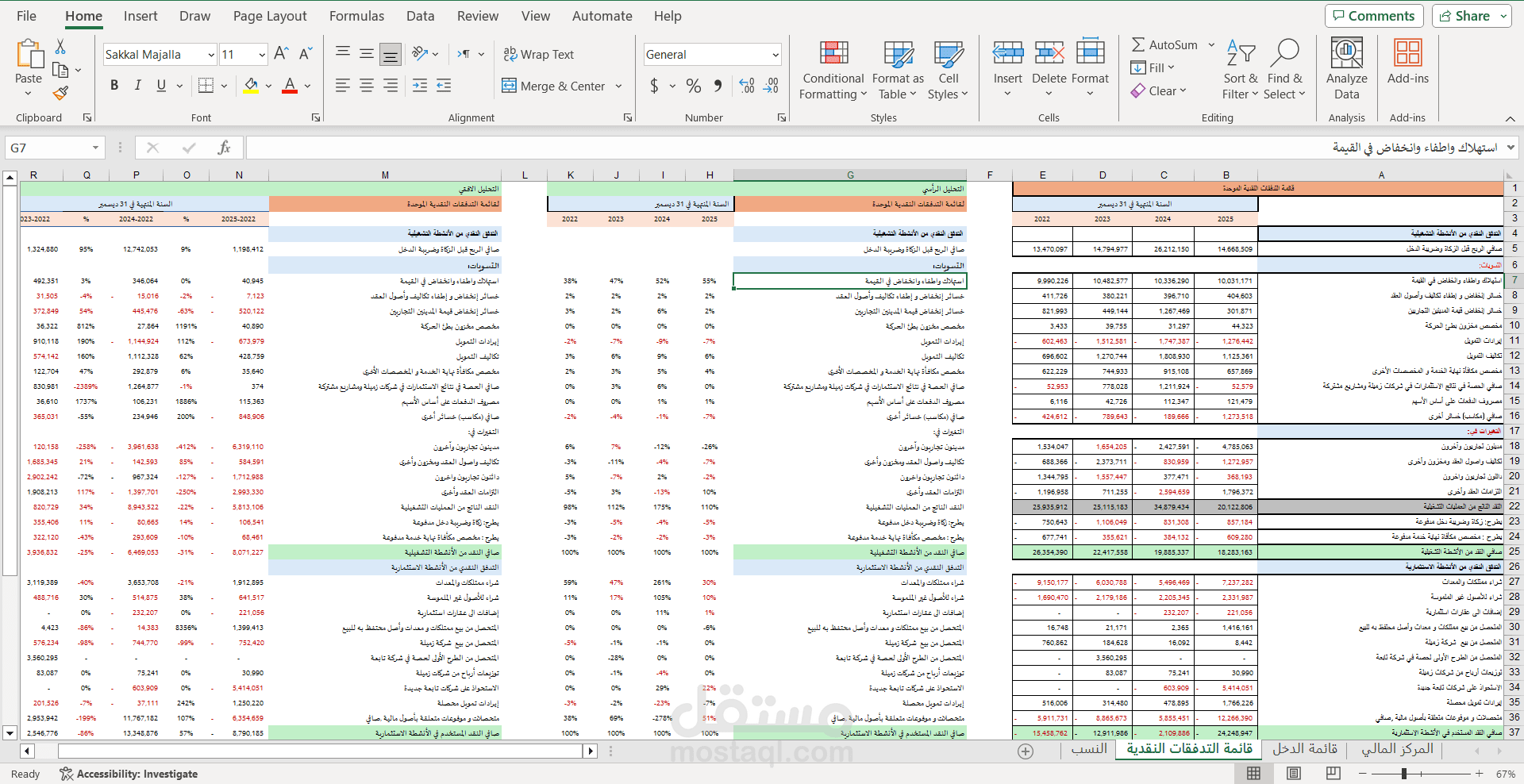Viewport: 1524px width, 784px height.
Task: Click the Sort & Filter button
Action: click(1240, 70)
